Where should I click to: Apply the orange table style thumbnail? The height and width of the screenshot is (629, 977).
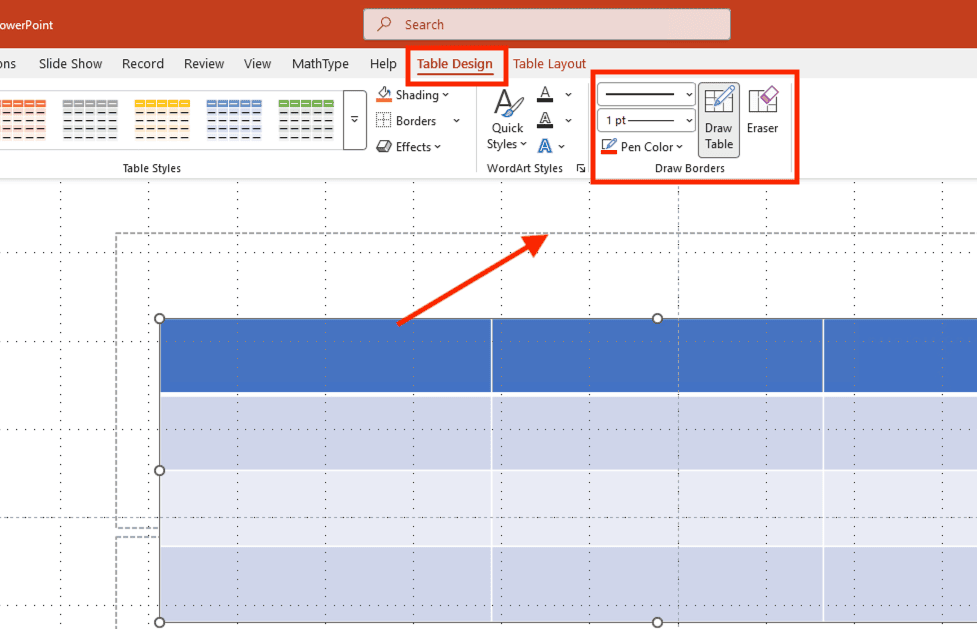(23, 119)
